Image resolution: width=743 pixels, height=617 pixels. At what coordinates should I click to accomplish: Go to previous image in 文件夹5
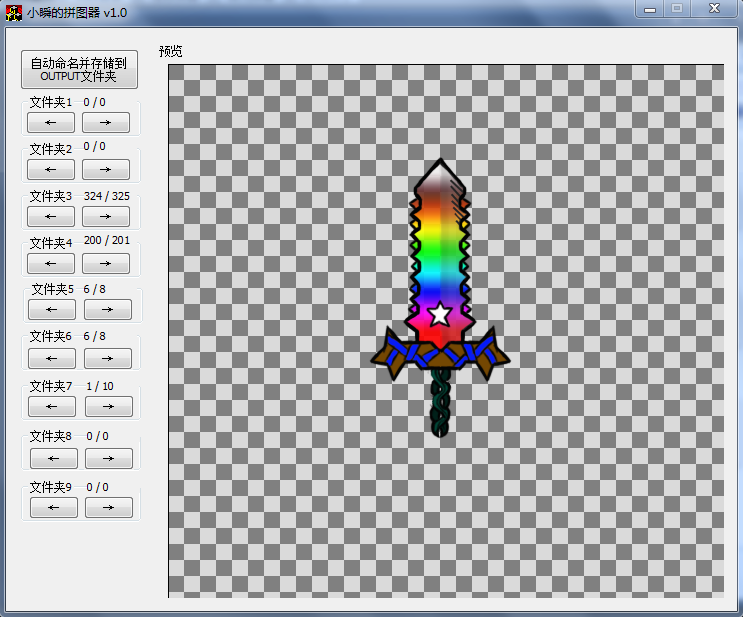52,309
